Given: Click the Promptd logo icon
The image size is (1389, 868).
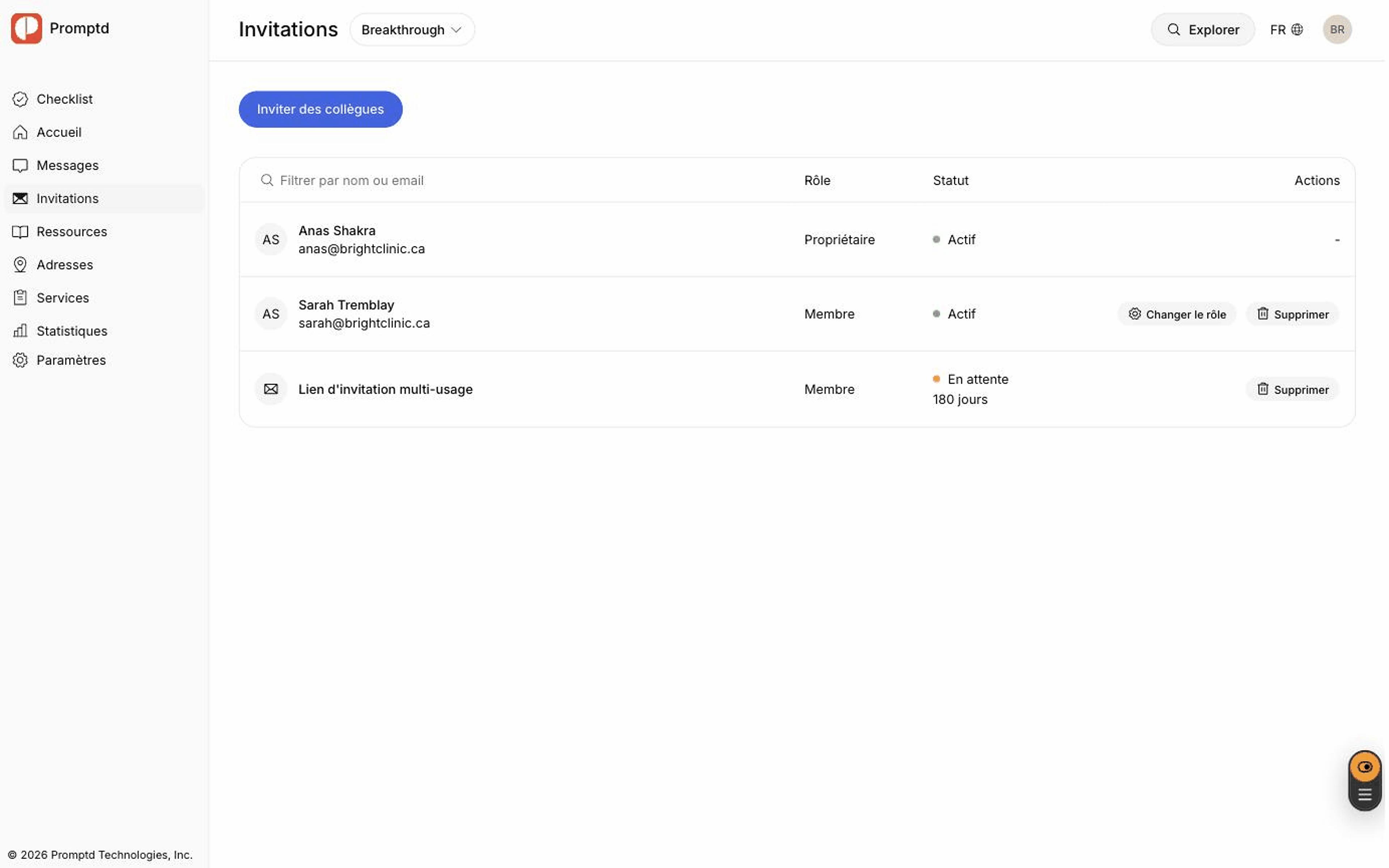Looking at the screenshot, I should coord(26,28).
